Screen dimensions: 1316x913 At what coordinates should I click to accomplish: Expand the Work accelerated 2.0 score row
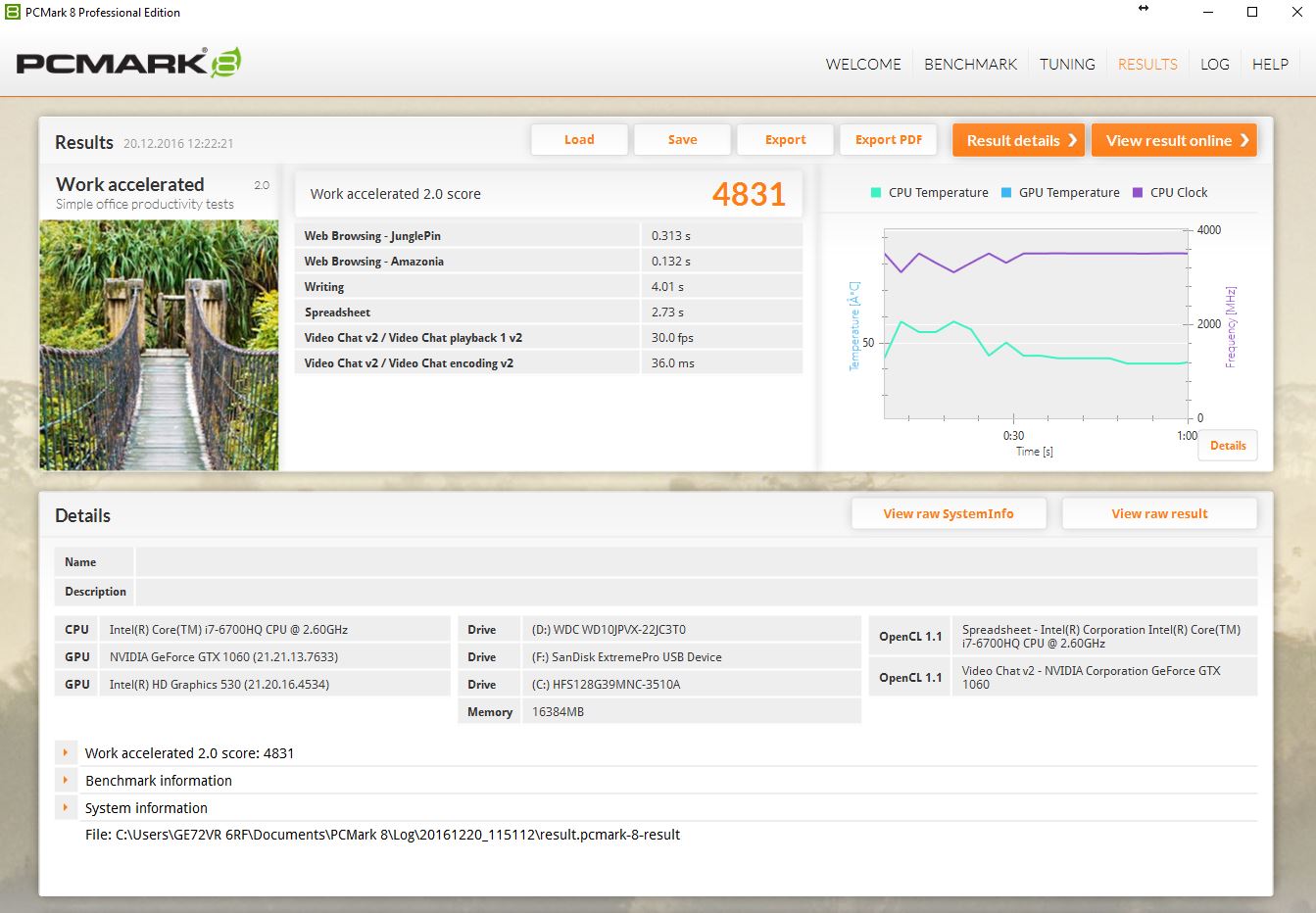tap(66, 753)
